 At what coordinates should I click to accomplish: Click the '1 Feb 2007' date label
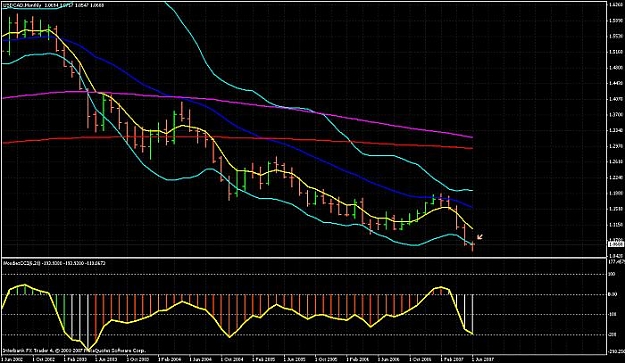click(452, 359)
